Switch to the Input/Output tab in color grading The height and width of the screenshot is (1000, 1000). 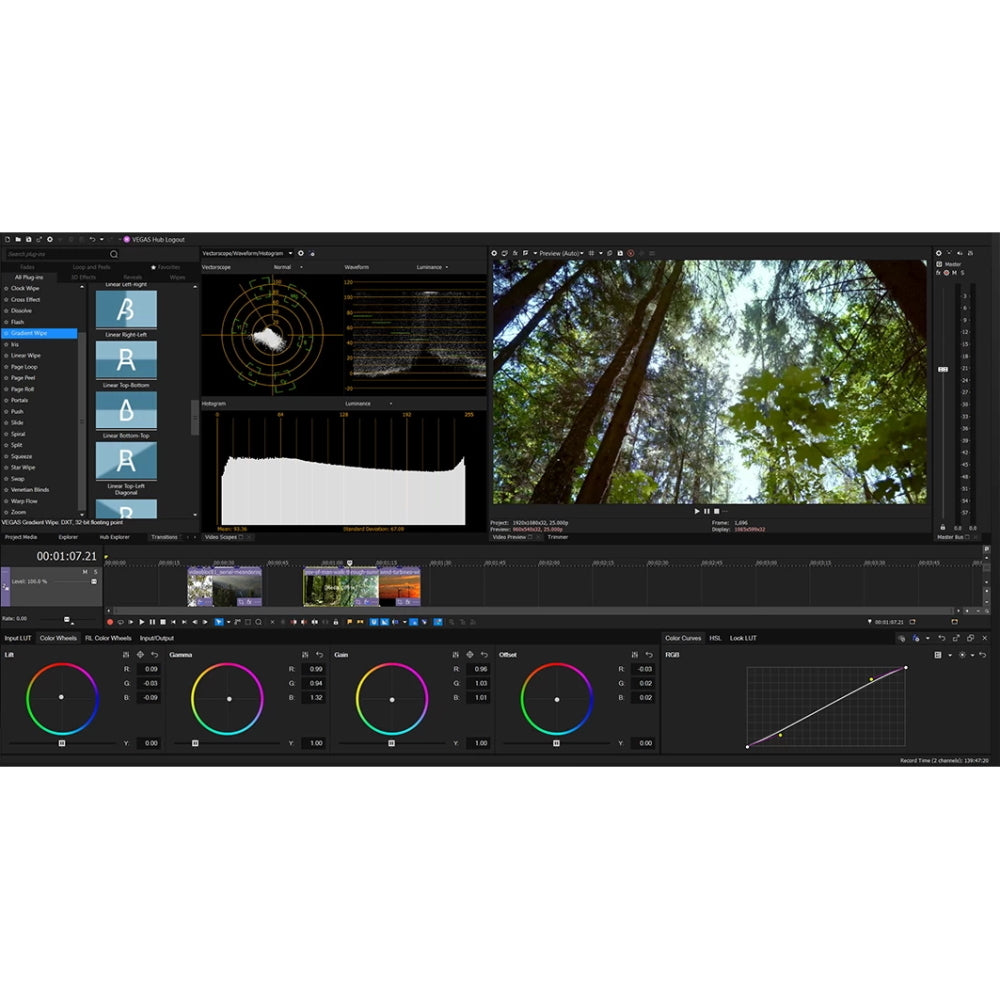157,637
